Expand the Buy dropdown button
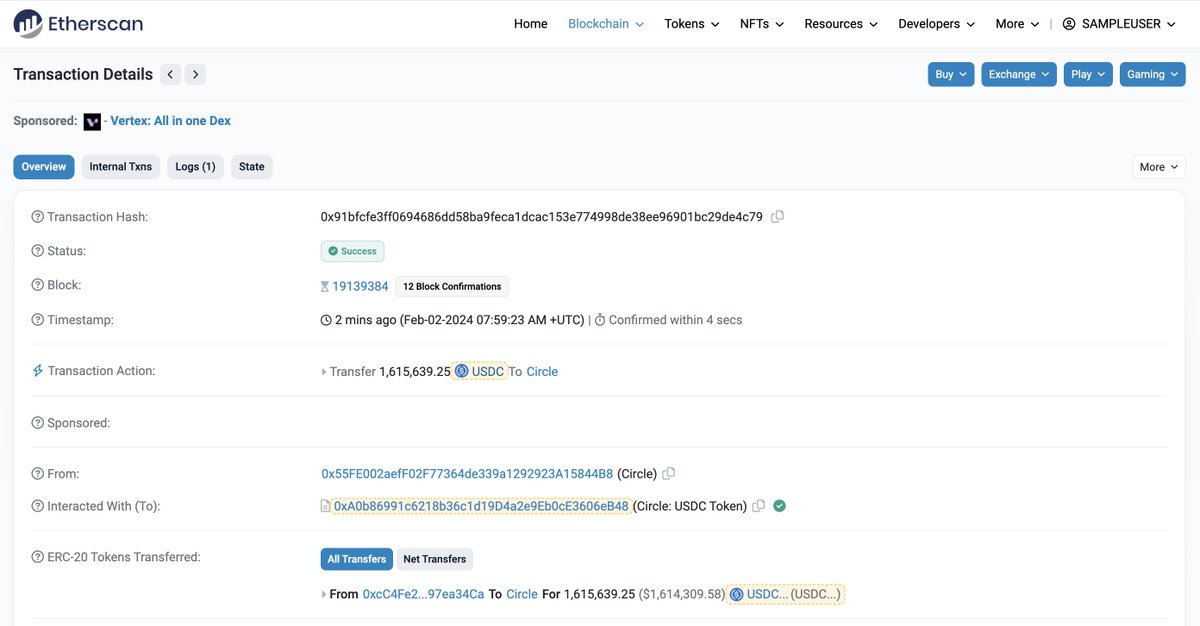The image size is (1200, 626). (x=951, y=74)
